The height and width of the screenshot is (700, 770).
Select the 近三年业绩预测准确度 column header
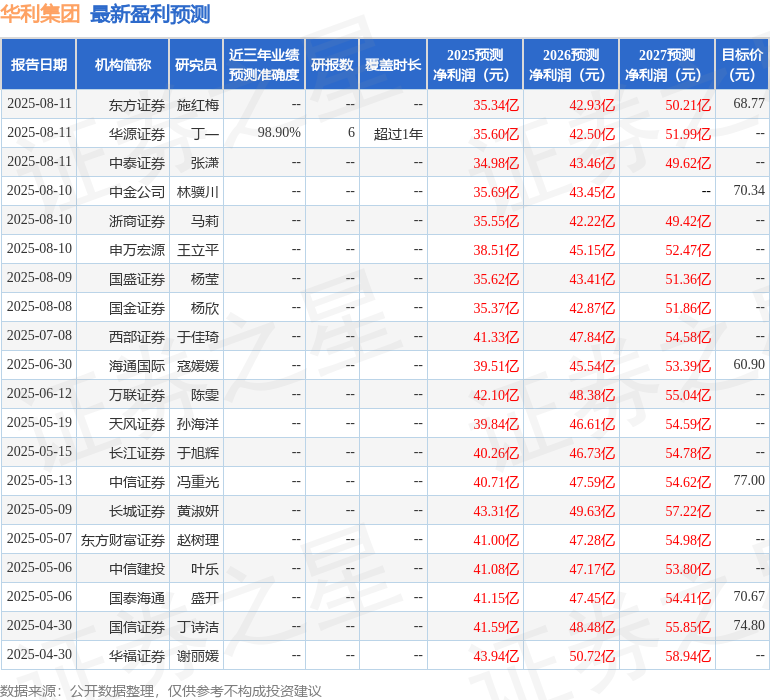264,65
